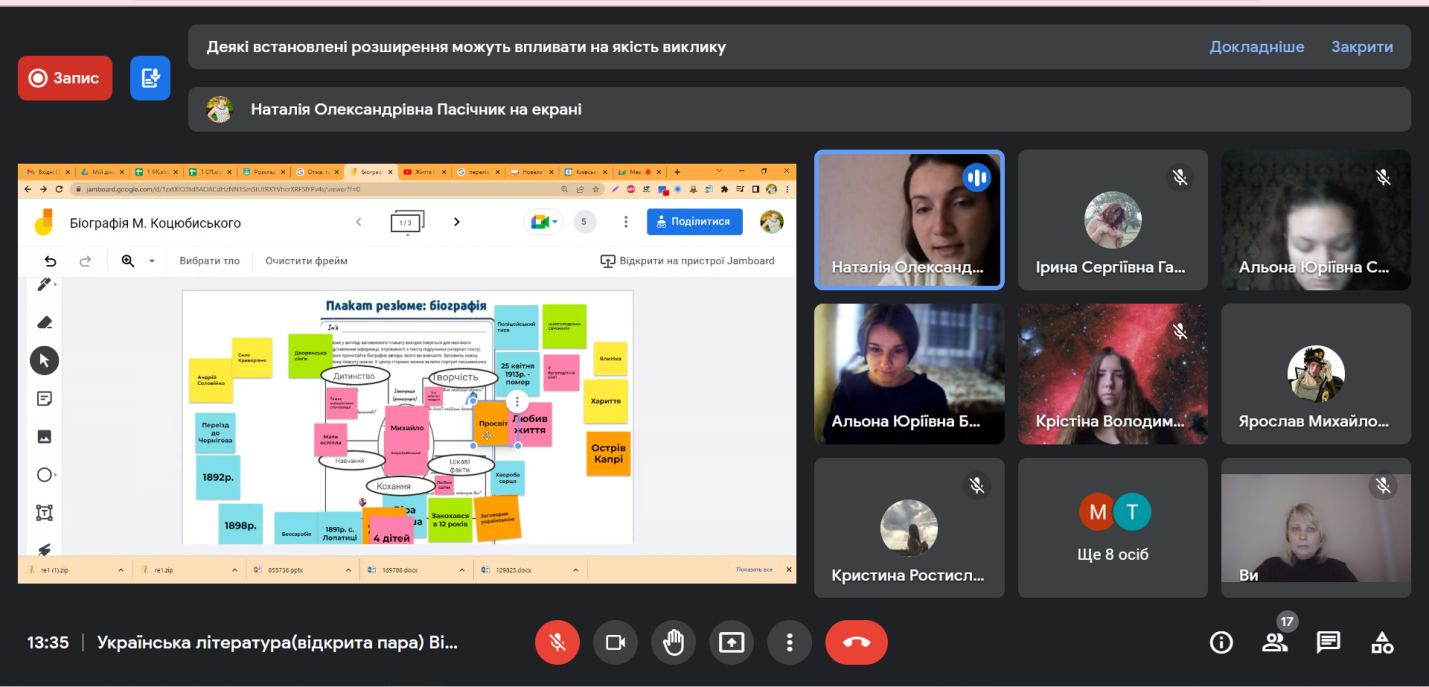Open the Meet dropdown in the Jamboard header
Screen dimensions: 1429x687
pyautogui.click(x=543, y=222)
